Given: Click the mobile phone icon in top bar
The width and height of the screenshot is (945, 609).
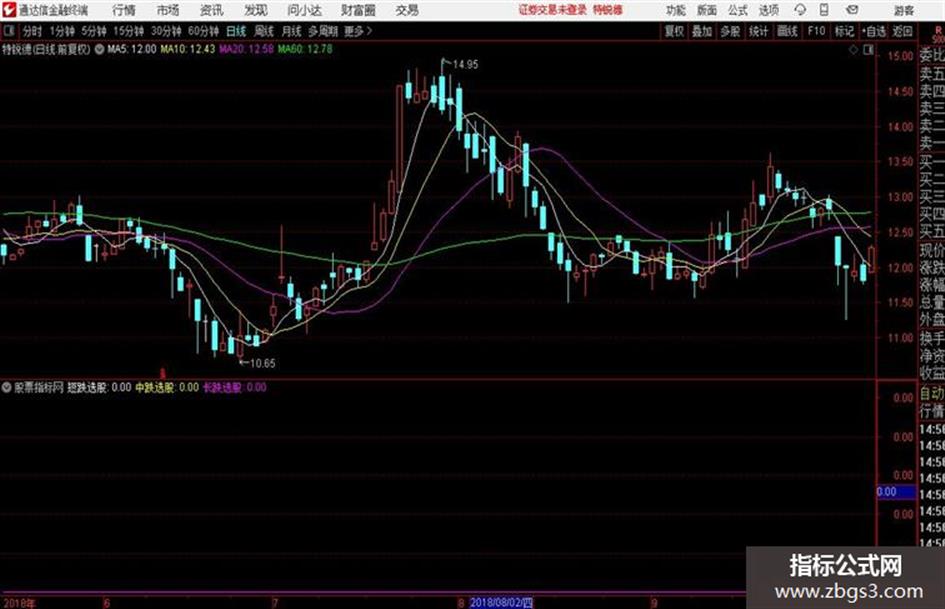Looking at the screenshot, I should click(824, 10).
